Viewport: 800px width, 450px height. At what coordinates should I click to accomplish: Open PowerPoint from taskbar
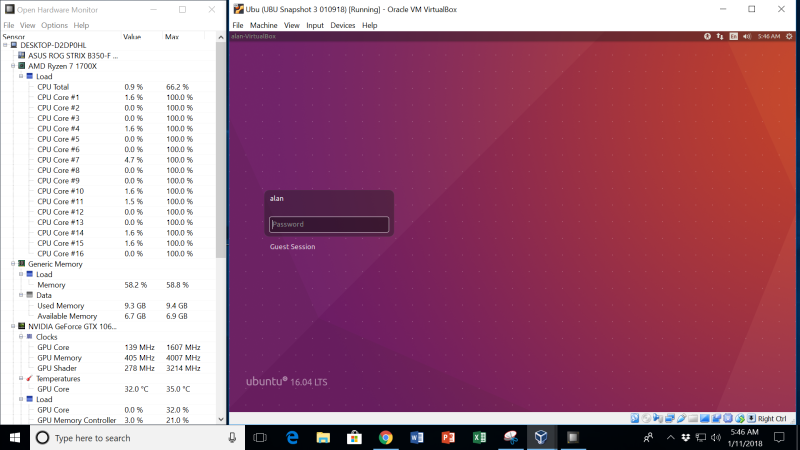[x=448, y=438]
